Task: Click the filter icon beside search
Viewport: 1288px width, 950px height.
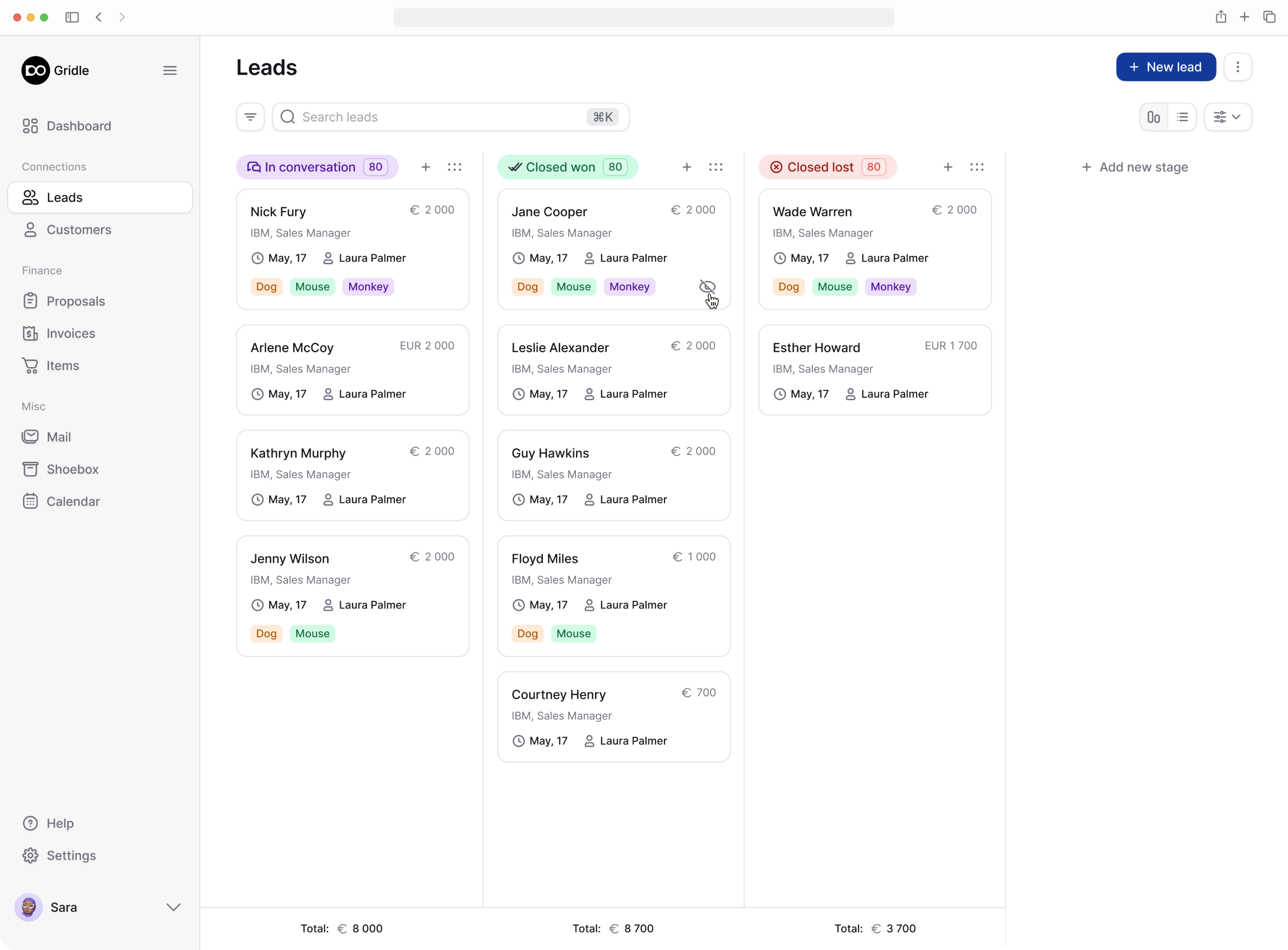Action: point(250,117)
